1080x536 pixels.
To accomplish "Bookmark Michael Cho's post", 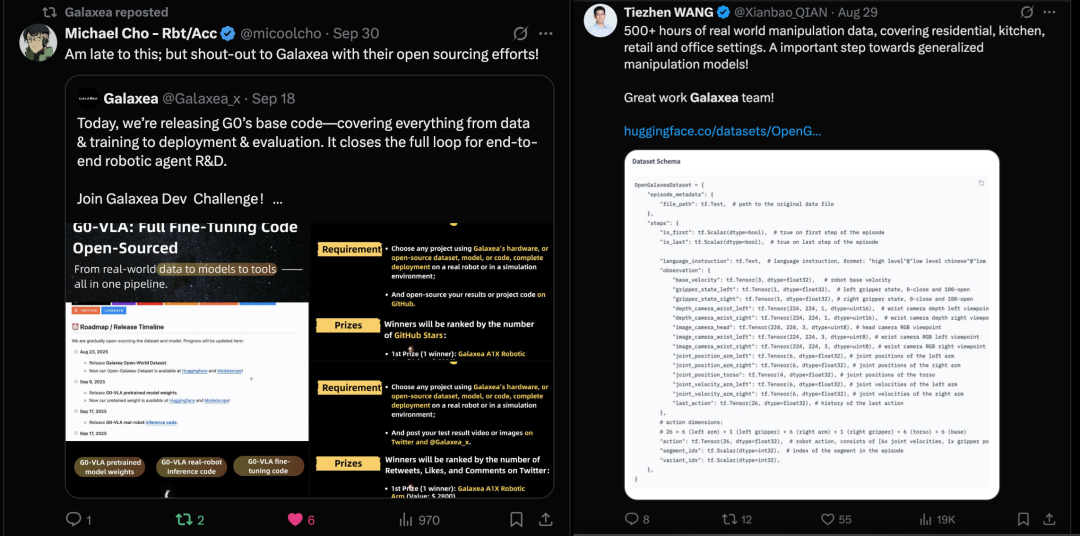I will click(x=516, y=519).
